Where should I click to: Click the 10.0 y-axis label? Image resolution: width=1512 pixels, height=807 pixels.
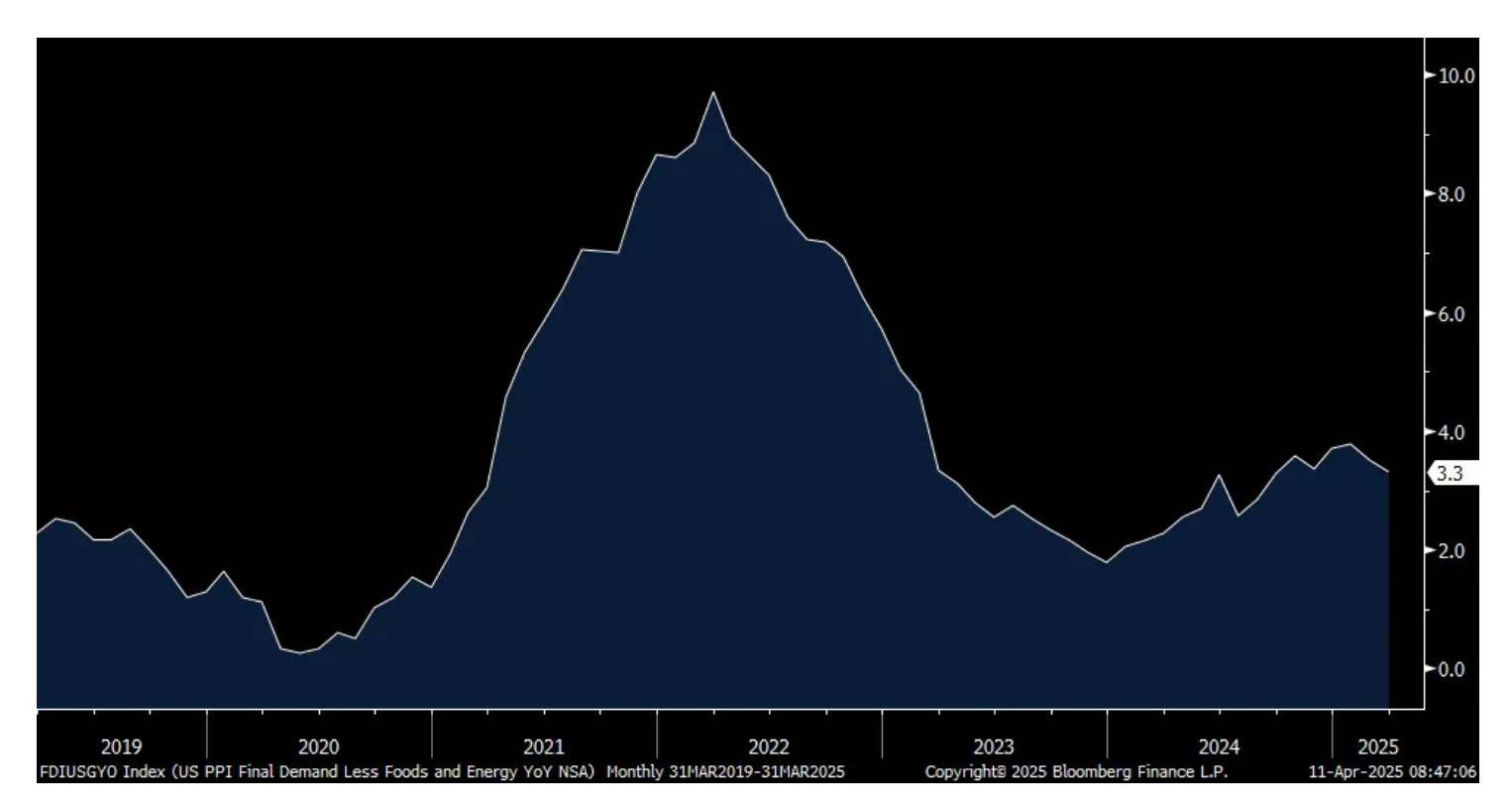(1456, 75)
